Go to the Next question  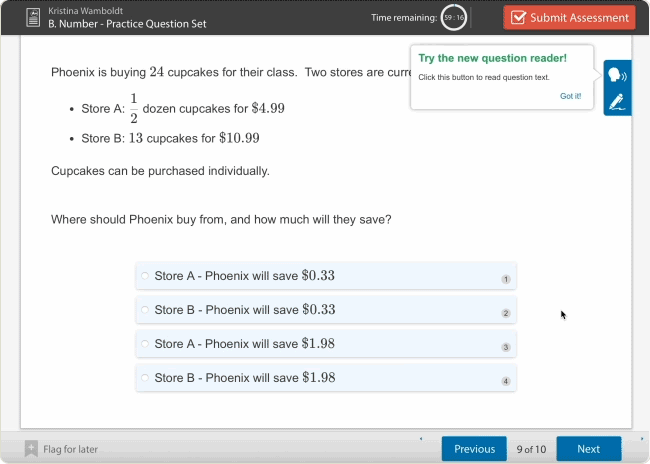pyautogui.click(x=588, y=449)
